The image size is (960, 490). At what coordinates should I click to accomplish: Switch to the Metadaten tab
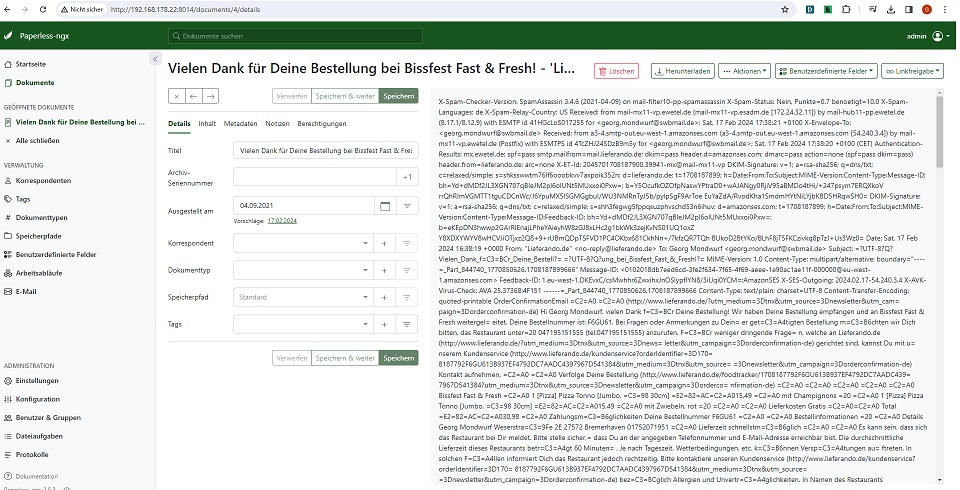click(x=241, y=124)
